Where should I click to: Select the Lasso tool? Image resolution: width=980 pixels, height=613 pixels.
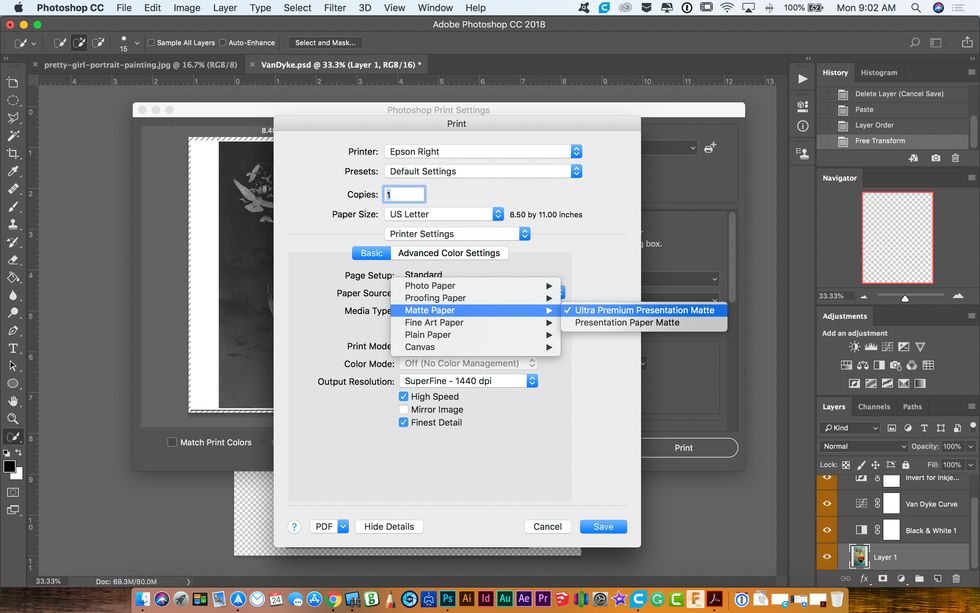click(x=13, y=118)
